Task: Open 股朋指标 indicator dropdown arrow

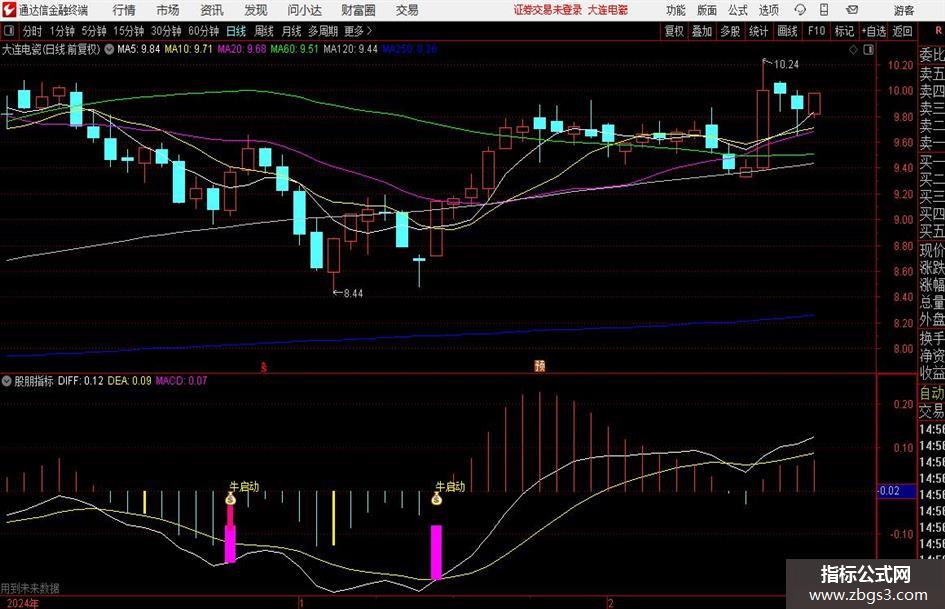Action: point(7,381)
